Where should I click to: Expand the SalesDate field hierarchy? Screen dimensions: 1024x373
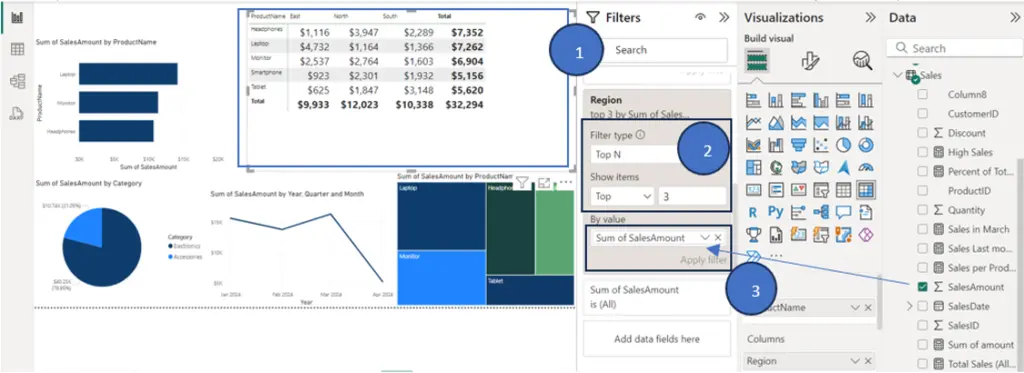(908, 306)
